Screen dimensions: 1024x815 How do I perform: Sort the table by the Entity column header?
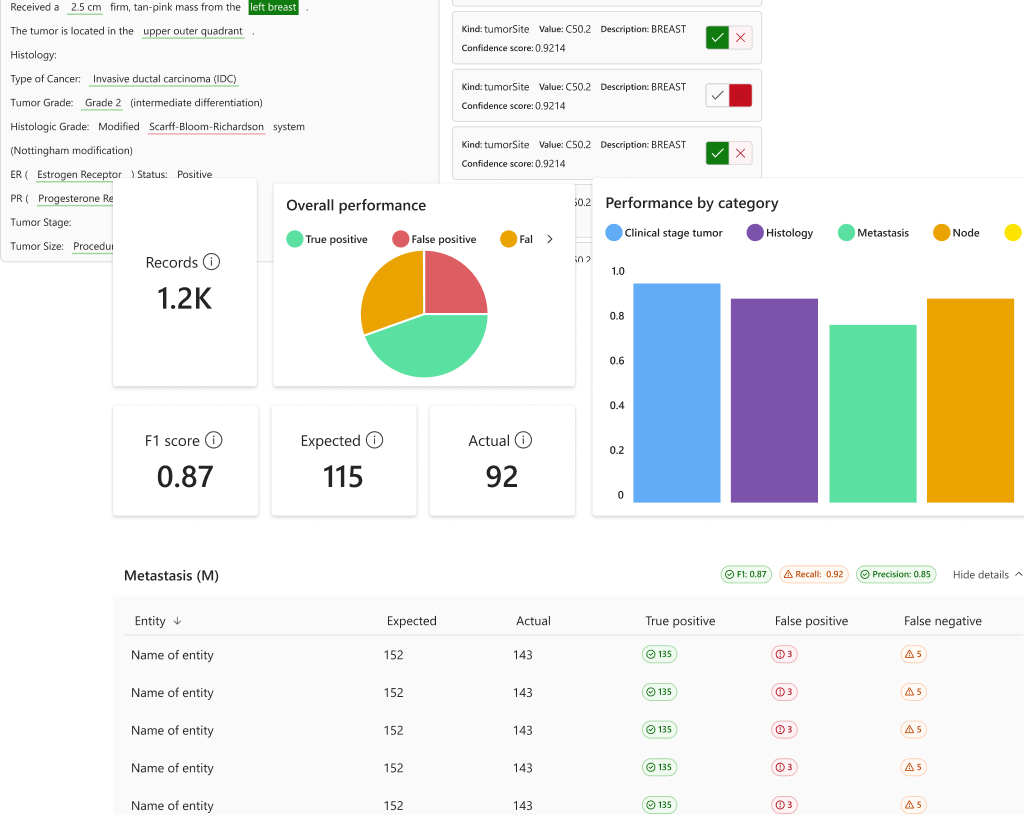point(150,621)
